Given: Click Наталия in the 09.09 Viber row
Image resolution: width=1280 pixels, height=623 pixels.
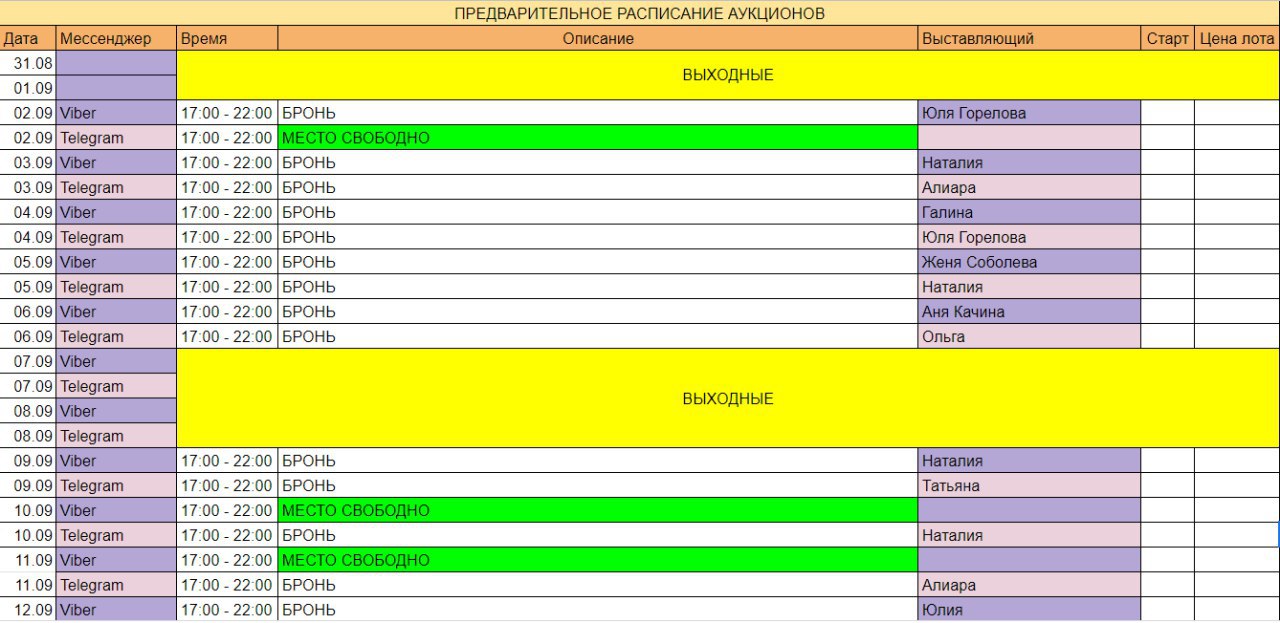Looking at the screenshot, I should click(x=1030, y=461).
